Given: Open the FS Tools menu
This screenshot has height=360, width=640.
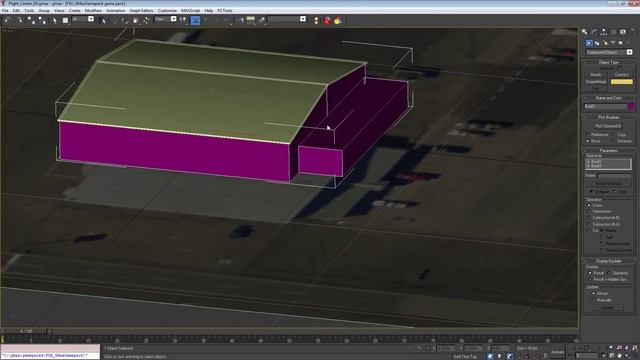Looking at the screenshot, I should tap(225, 11).
